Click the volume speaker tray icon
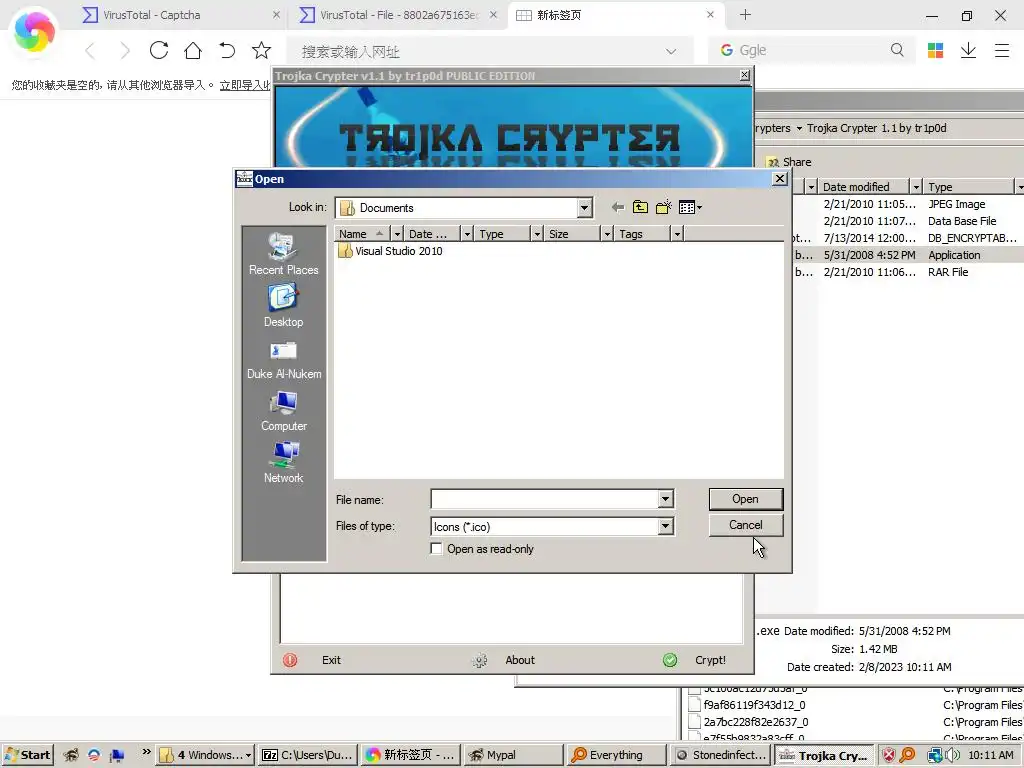 tap(953, 755)
